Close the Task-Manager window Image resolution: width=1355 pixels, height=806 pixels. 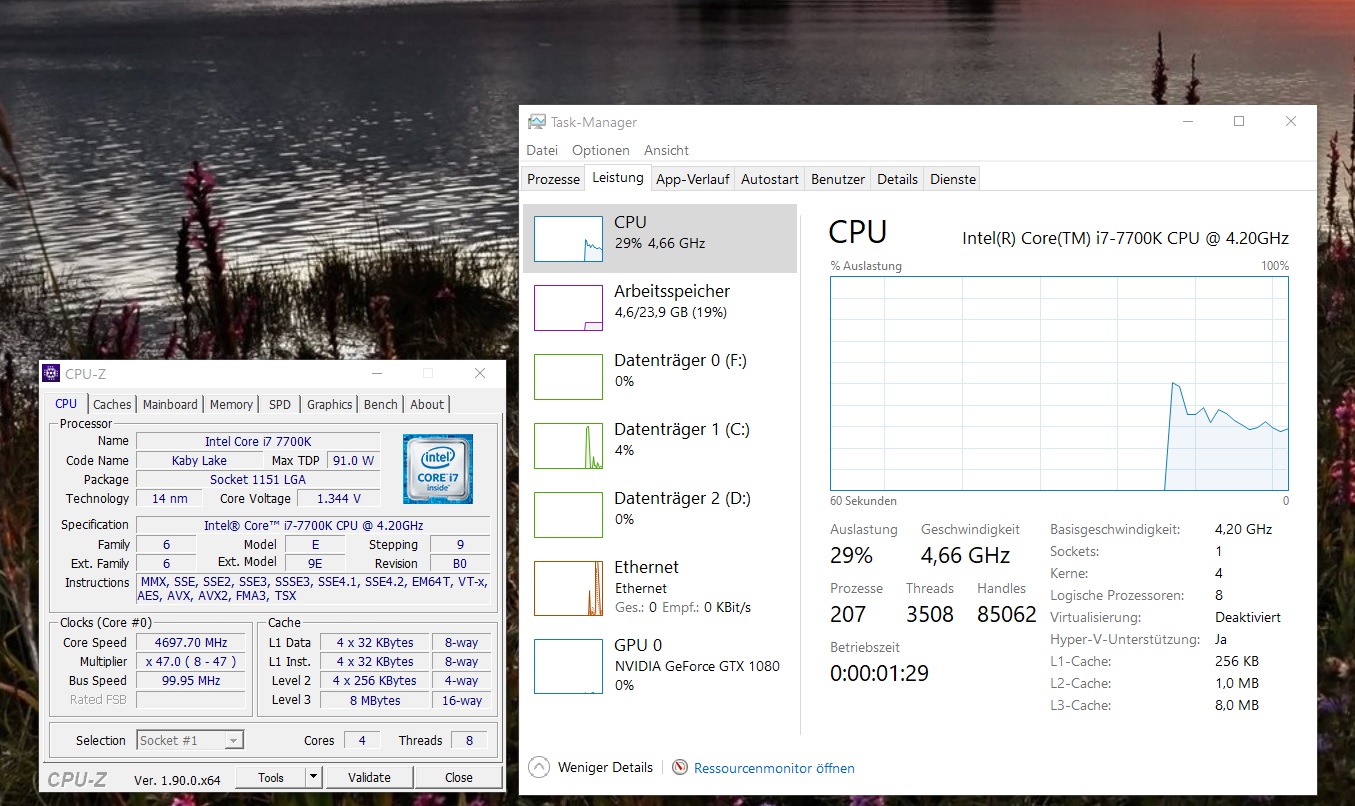1290,121
